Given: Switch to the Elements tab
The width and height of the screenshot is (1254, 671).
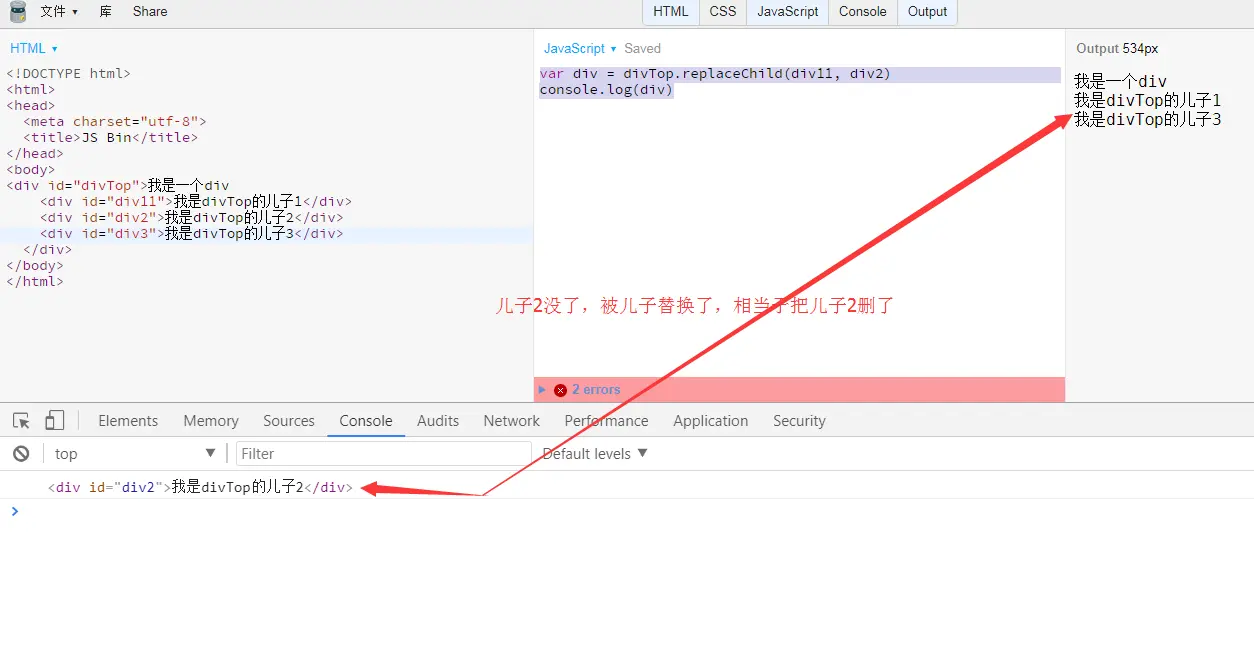Looking at the screenshot, I should [128, 421].
